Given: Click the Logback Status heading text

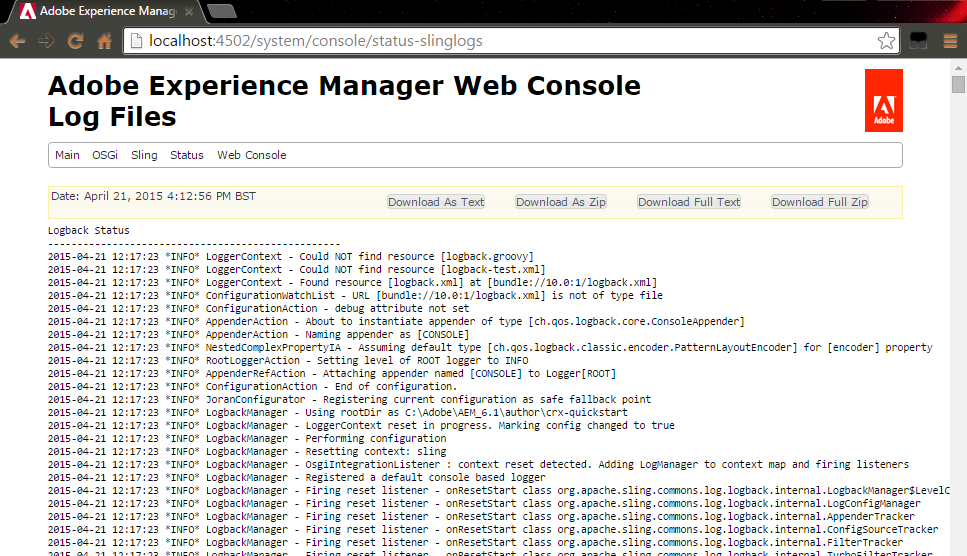Looking at the screenshot, I should [x=89, y=231].
